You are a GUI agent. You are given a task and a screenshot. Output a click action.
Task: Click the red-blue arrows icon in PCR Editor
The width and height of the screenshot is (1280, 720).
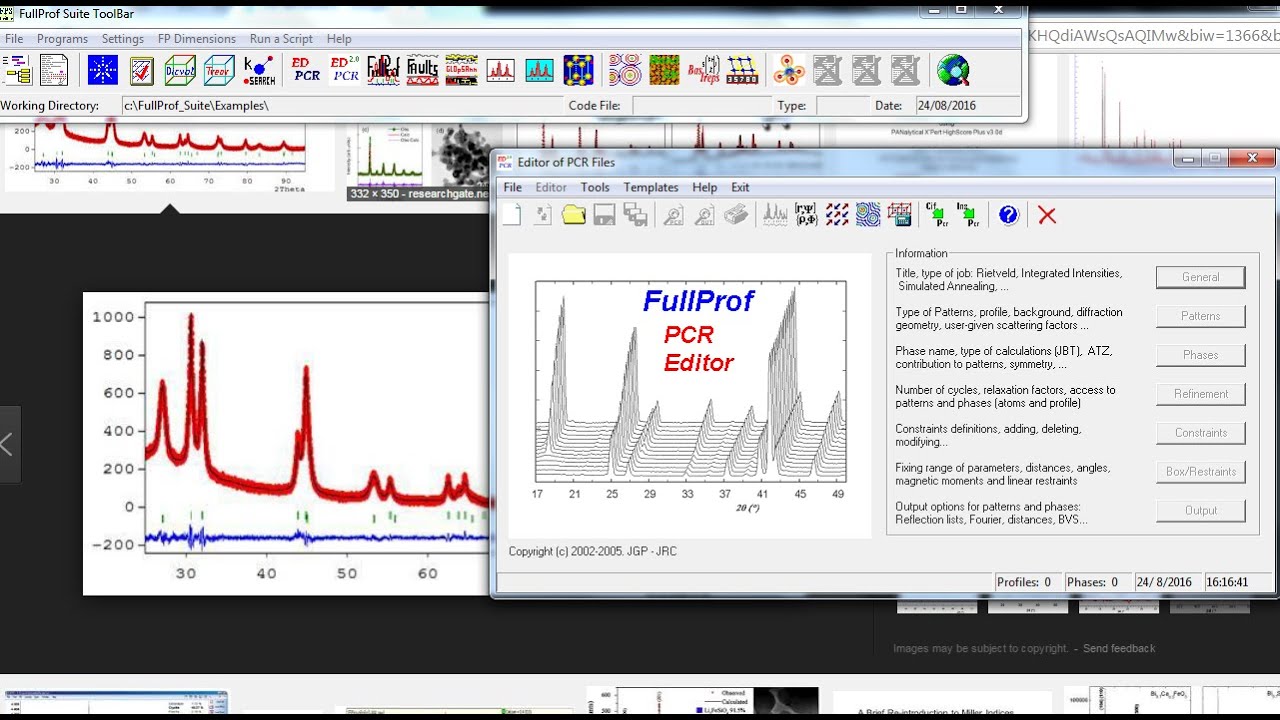(x=837, y=215)
